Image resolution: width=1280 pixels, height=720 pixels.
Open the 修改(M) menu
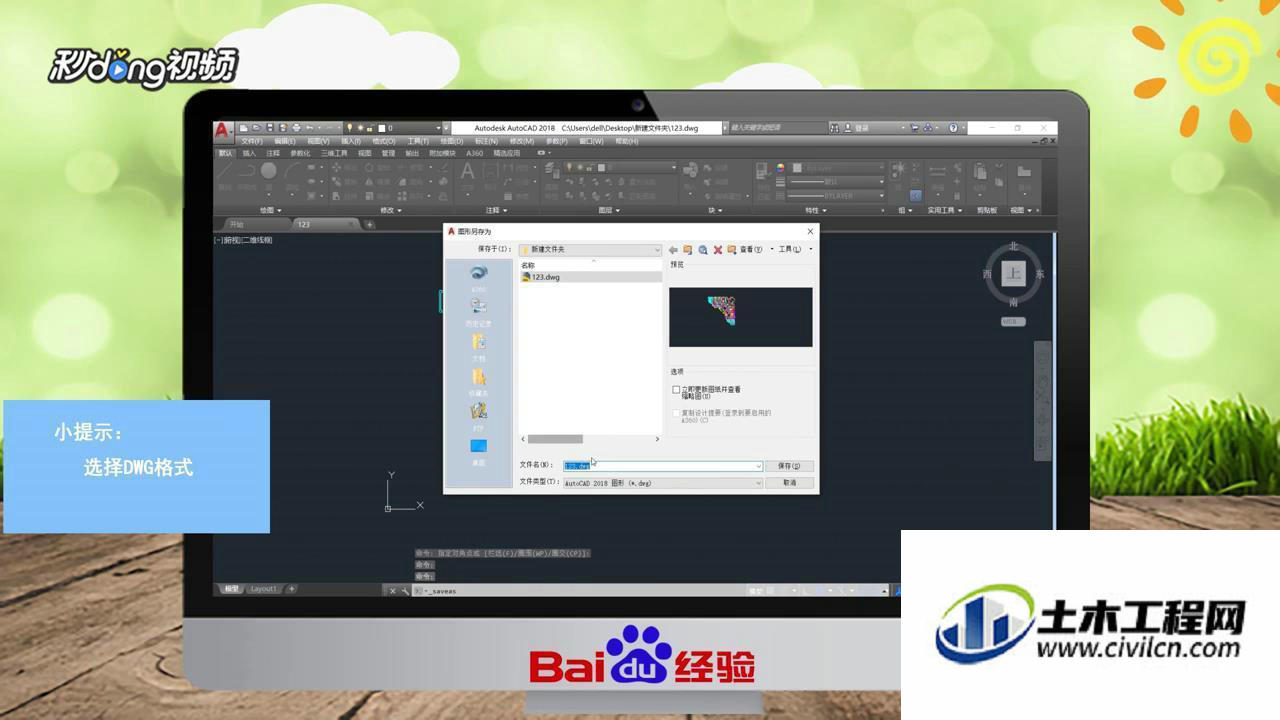click(521, 141)
